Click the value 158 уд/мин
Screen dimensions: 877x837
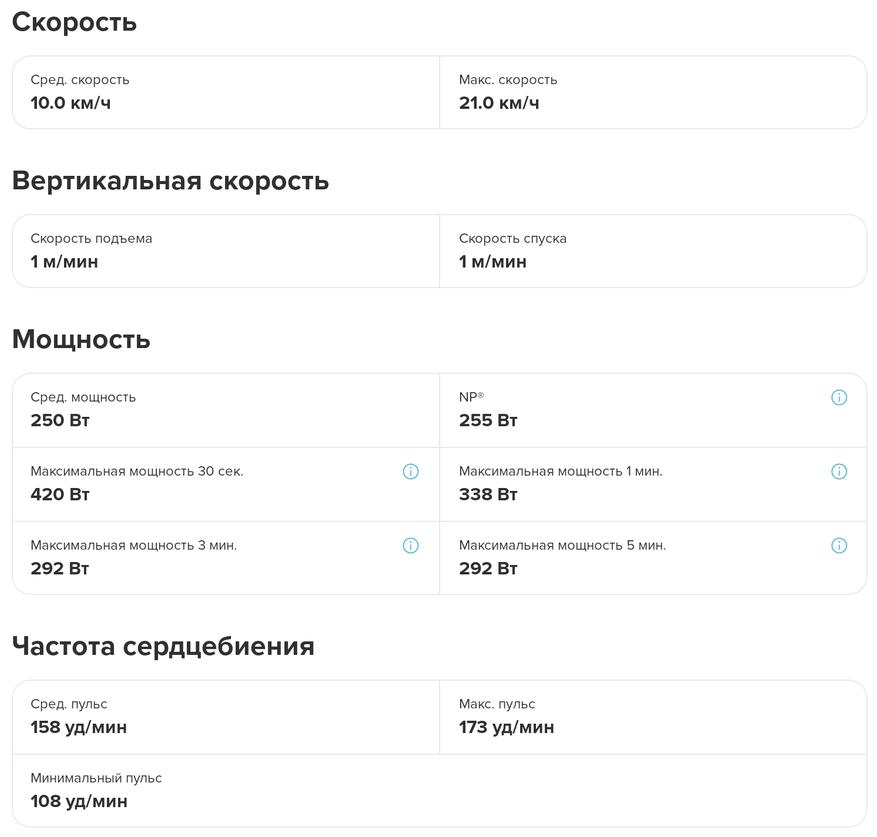[x=79, y=727]
